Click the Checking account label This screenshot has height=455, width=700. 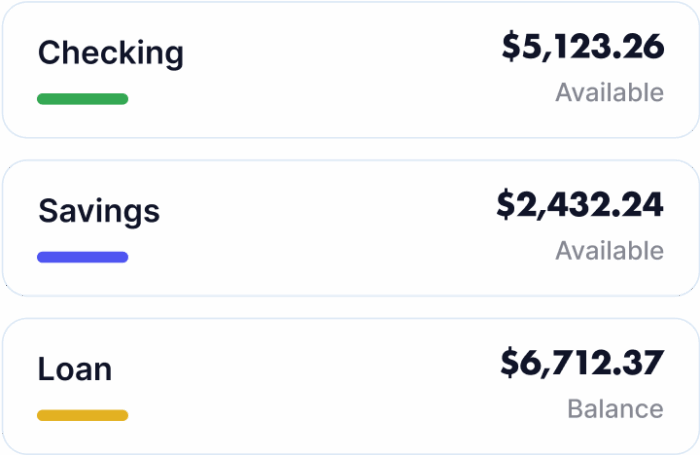(x=110, y=53)
